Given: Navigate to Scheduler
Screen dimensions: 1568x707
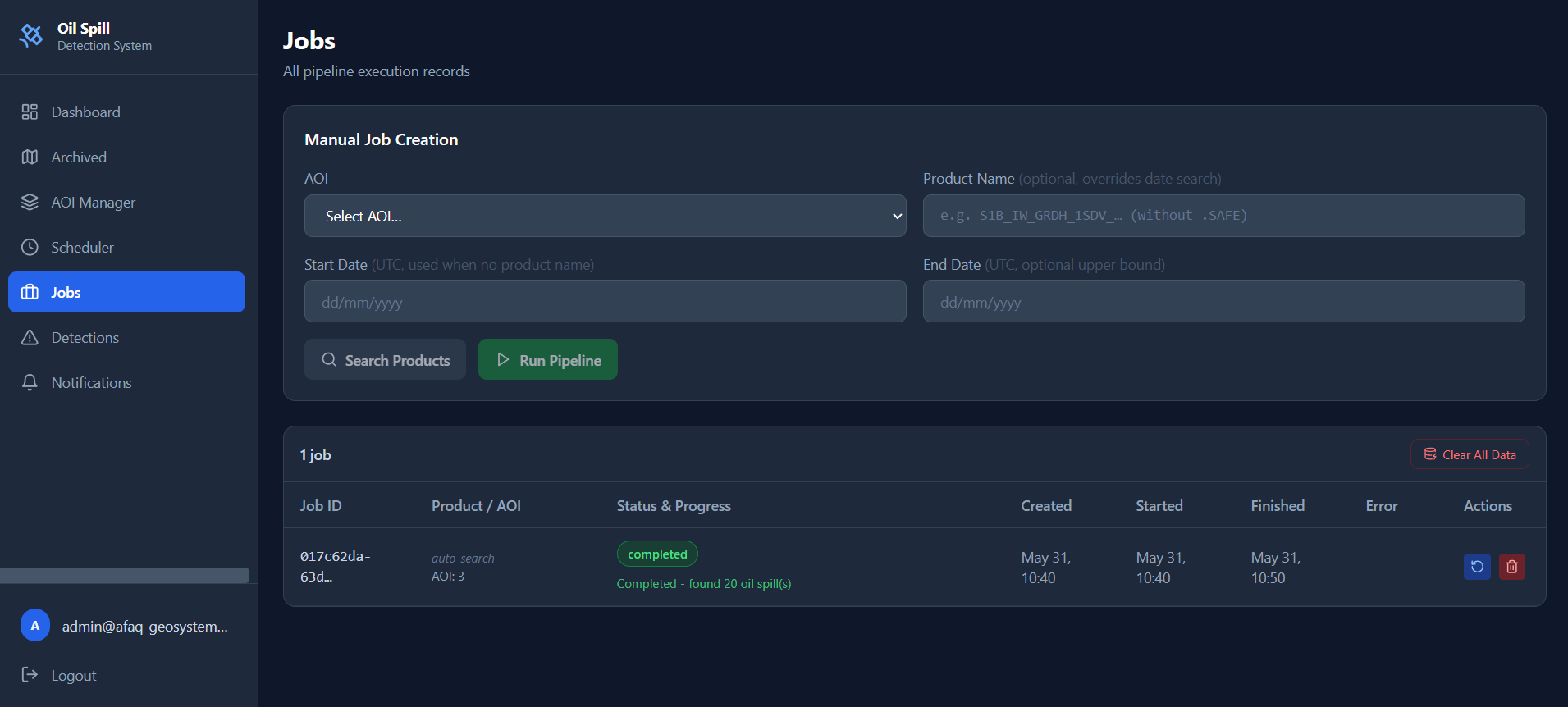Looking at the screenshot, I should pos(126,248).
